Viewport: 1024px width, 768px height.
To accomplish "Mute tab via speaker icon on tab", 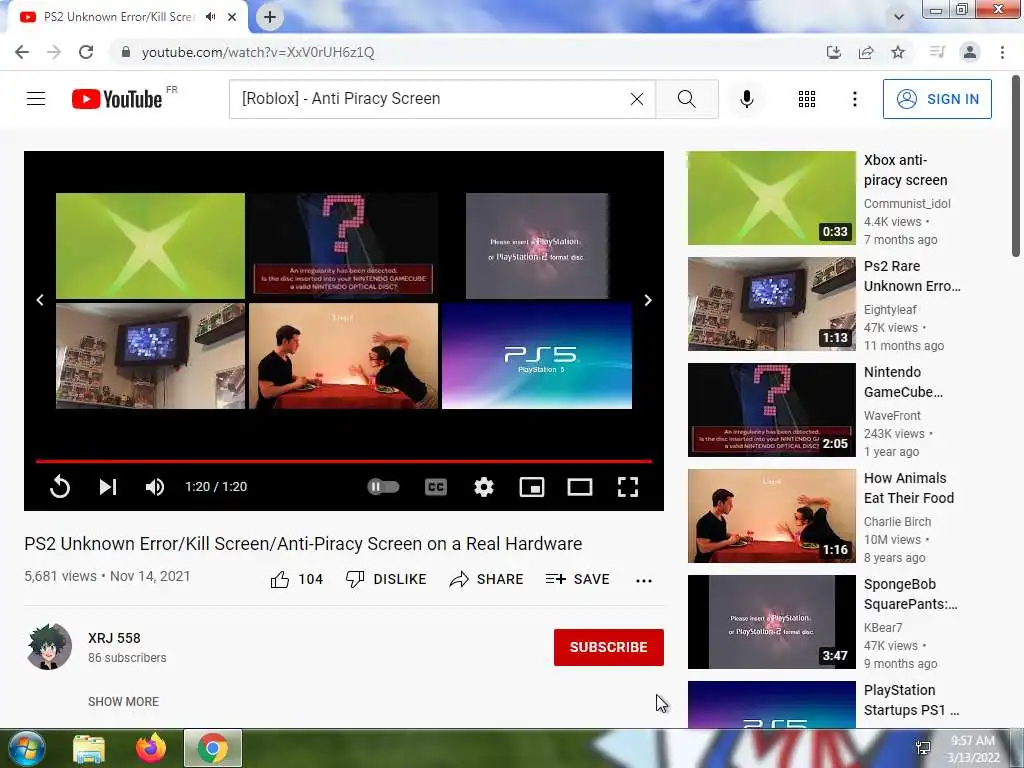I will pyautogui.click(x=210, y=17).
